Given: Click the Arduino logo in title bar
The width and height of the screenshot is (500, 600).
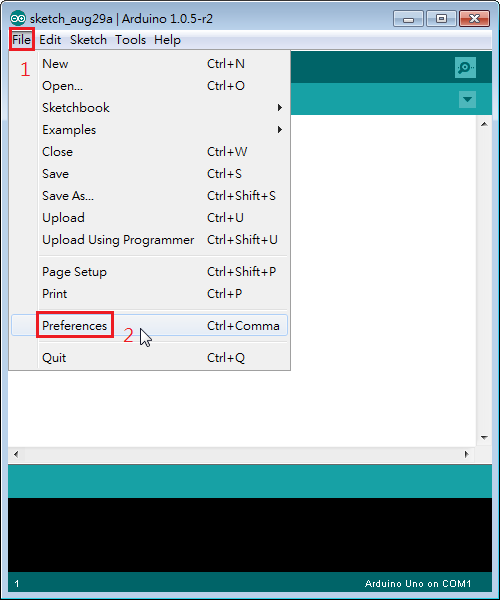Looking at the screenshot, I should coord(18,18).
